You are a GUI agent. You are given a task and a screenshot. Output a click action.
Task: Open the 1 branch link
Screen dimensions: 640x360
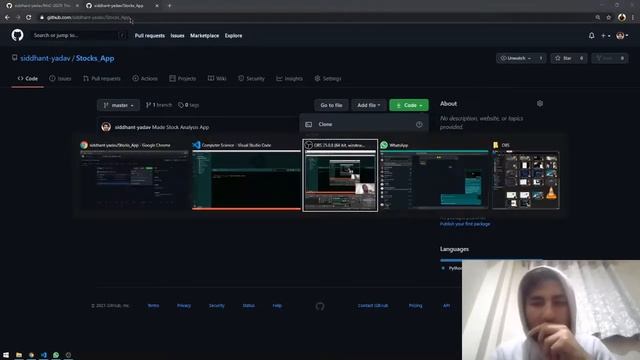(159, 105)
